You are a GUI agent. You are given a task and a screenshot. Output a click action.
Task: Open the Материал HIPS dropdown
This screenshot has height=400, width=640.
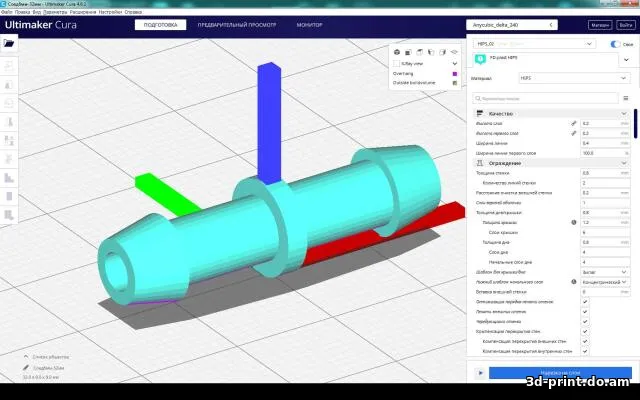(574, 78)
